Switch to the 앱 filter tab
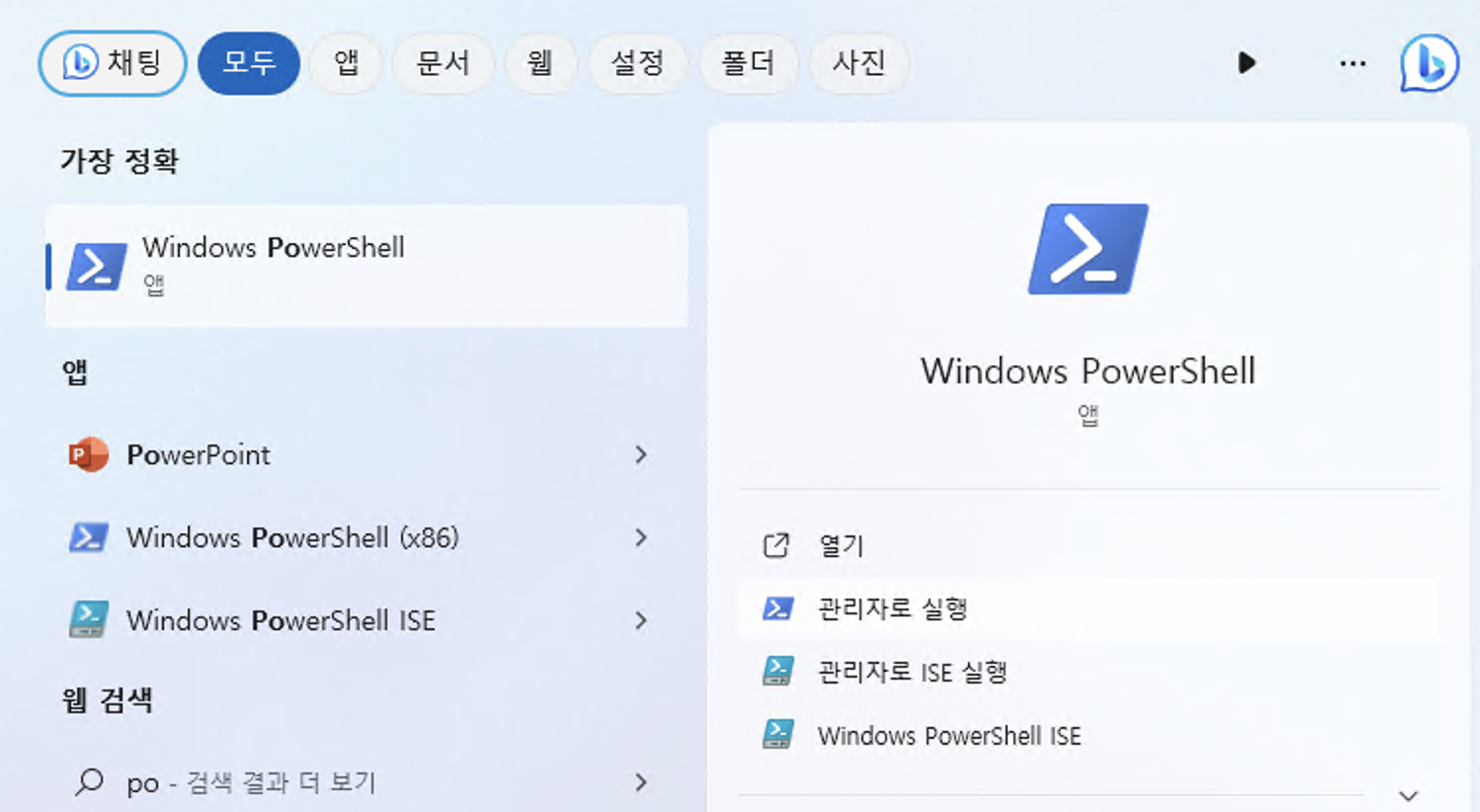Viewport: 1480px width, 812px height. (346, 63)
